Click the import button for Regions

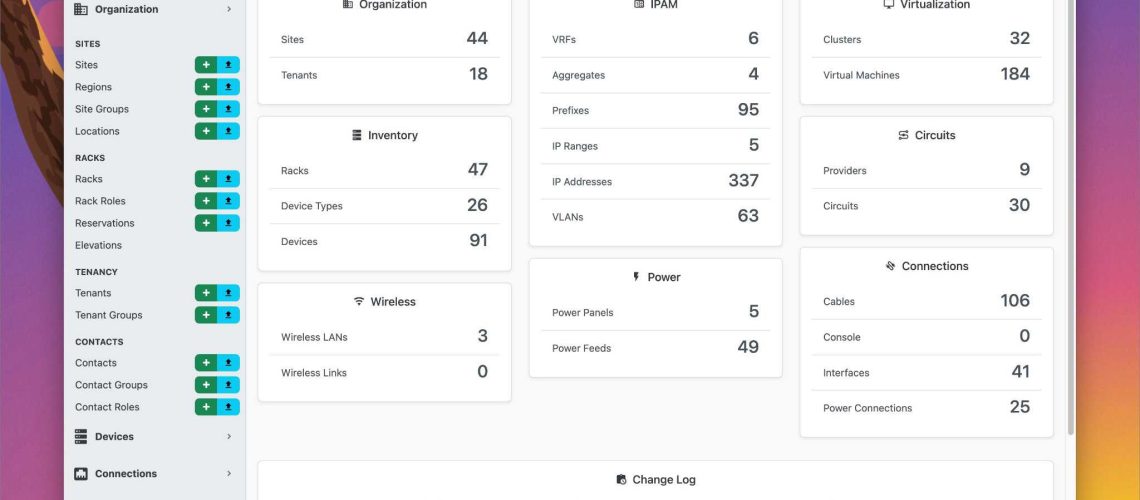pyautogui.click(x=229, y=87)
